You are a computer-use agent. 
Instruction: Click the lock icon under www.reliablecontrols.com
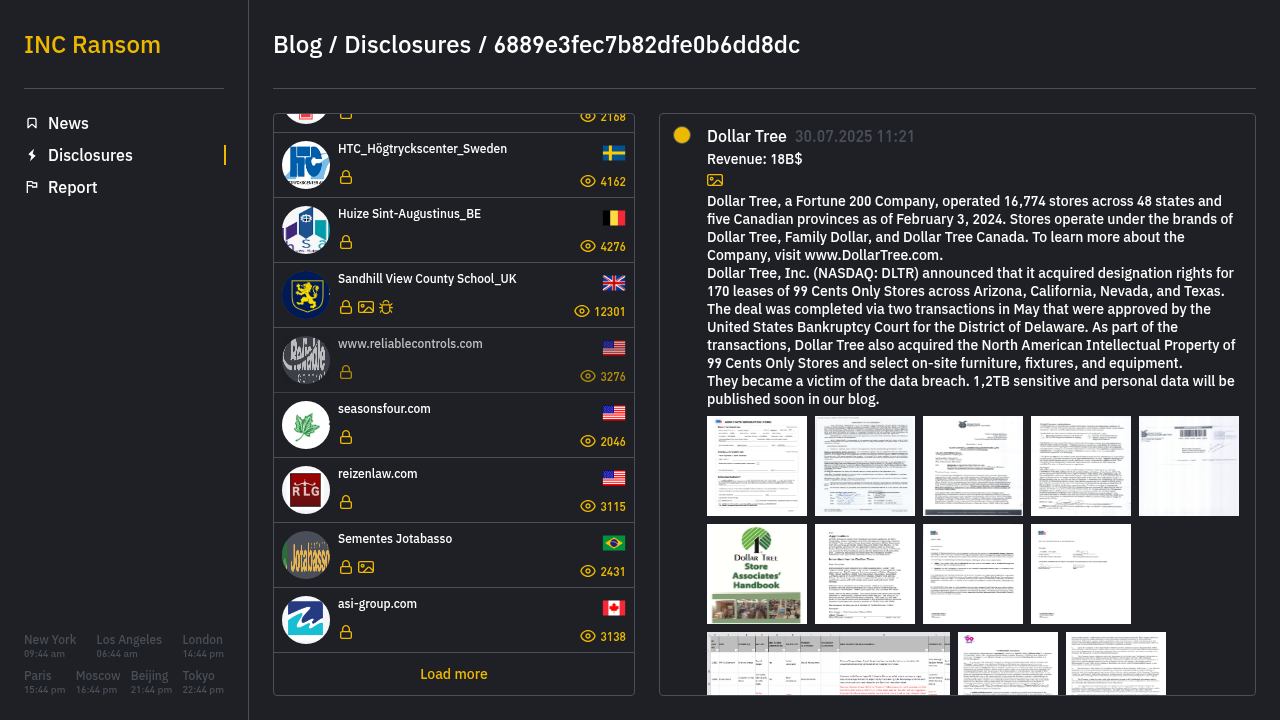346,372
